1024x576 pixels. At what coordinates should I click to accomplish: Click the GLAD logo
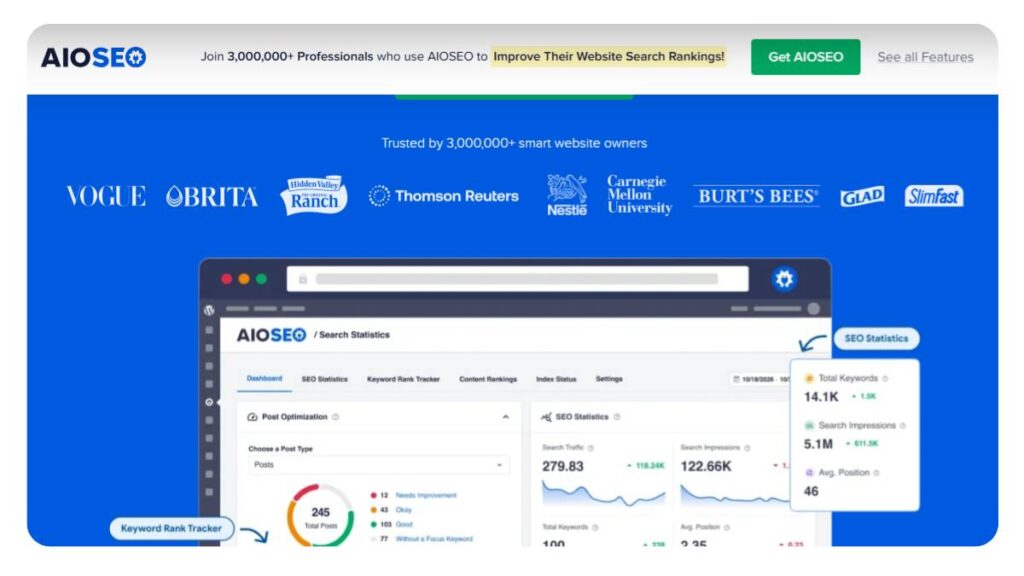862,196
